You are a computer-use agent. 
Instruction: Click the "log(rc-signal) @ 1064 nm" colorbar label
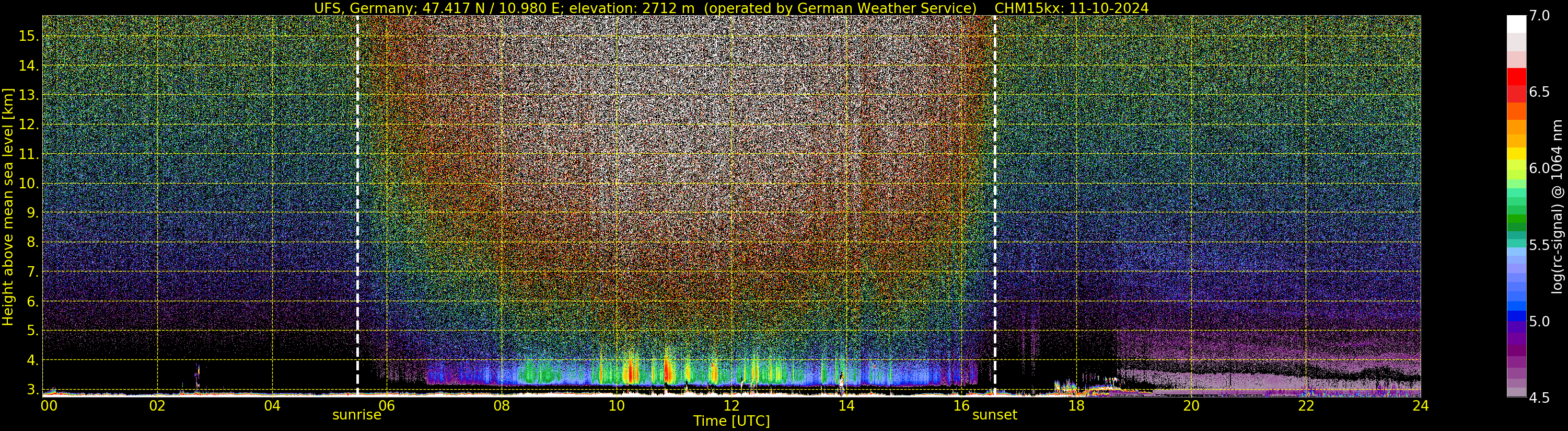pos(1558,206)
